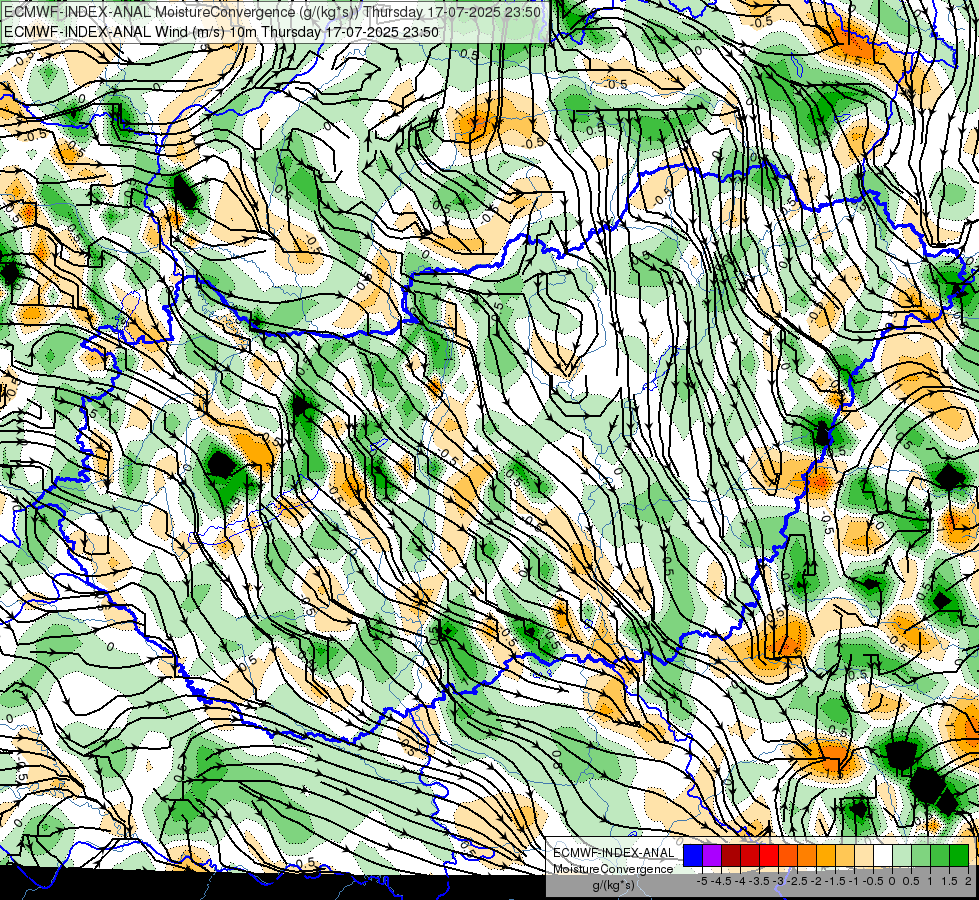979x900 pixels.
Task: Select the orange swatch between -2.5 and -2
Action: point(807,855)
